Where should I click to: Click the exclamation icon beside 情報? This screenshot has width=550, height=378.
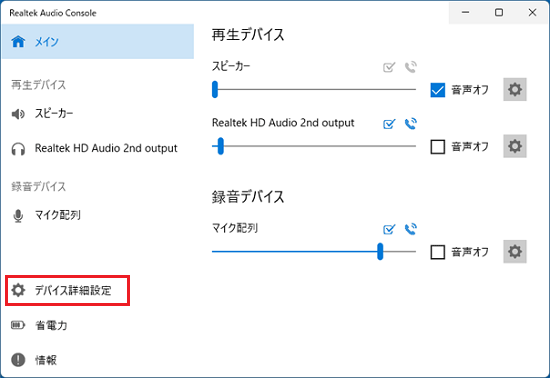pyautogui.click(x=18, y=360)
